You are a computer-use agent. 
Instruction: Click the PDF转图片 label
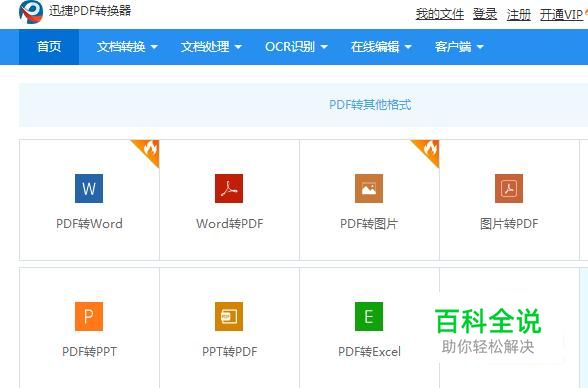tap(369, 224)
